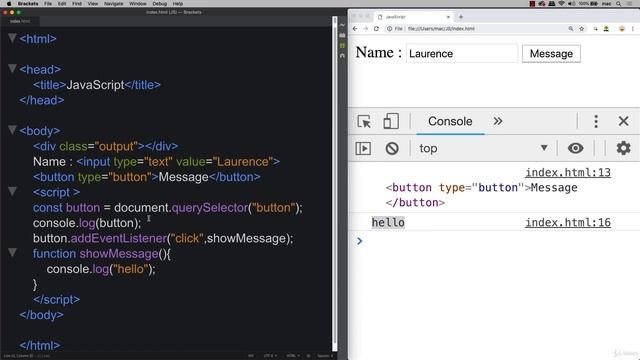Click the spaces indentation setting in status bar
This screenshot has width=640, height=360.
pyautogui.click(x=324, y=356)
